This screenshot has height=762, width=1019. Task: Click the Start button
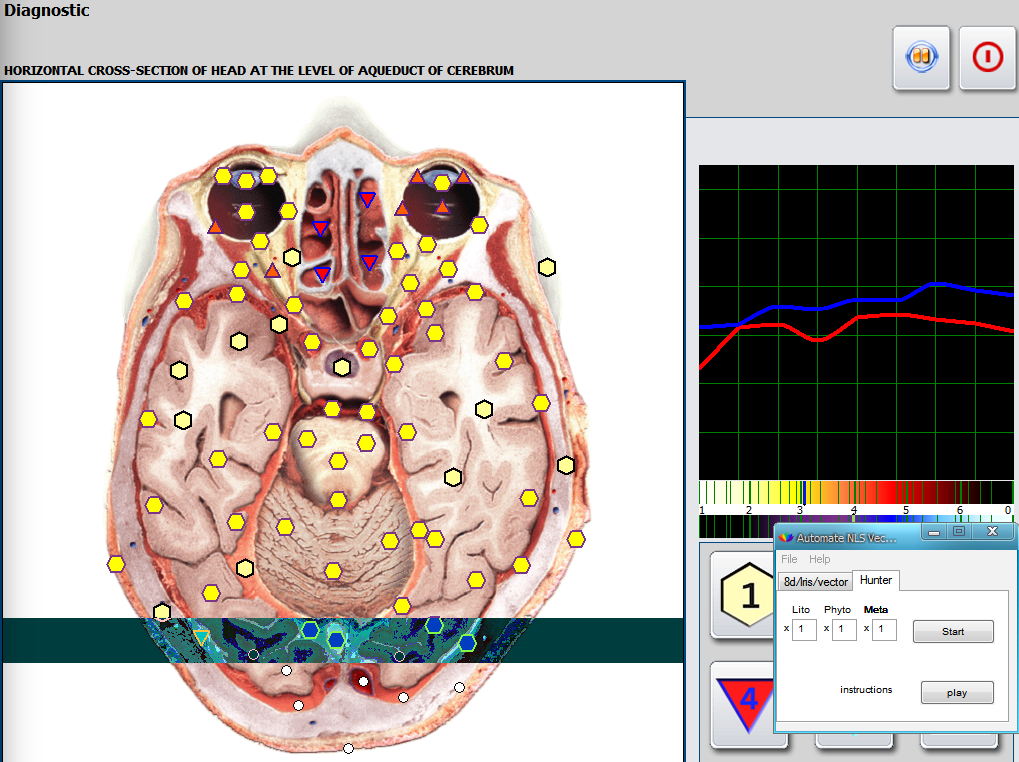click(953, 631)
